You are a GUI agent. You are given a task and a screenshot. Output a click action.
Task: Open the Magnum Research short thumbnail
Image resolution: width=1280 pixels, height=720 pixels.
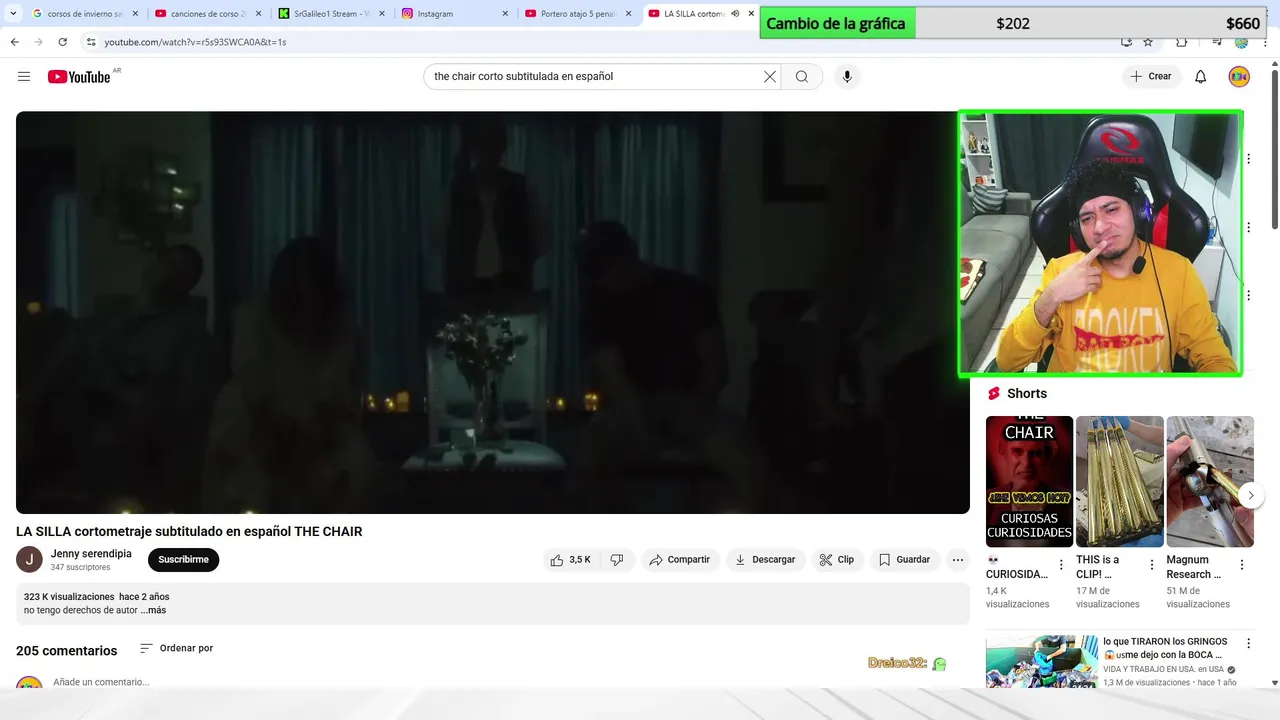tap(1210, 481)
